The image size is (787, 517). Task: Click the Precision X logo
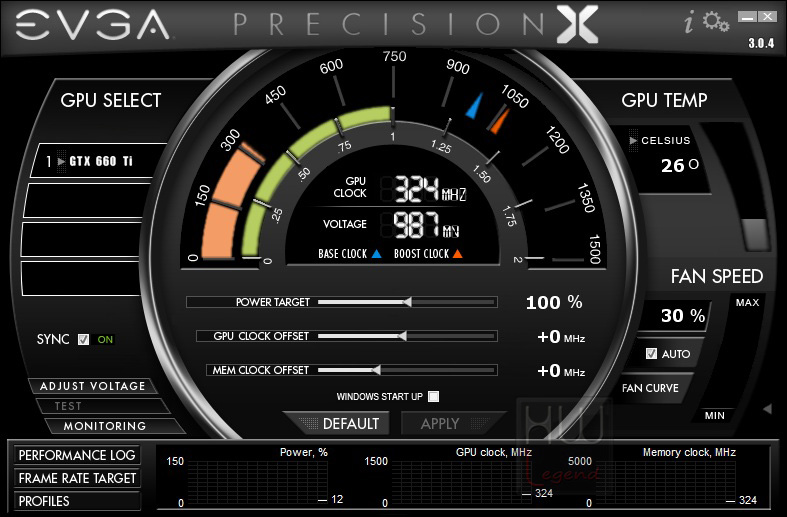click(x=416, y=24)
